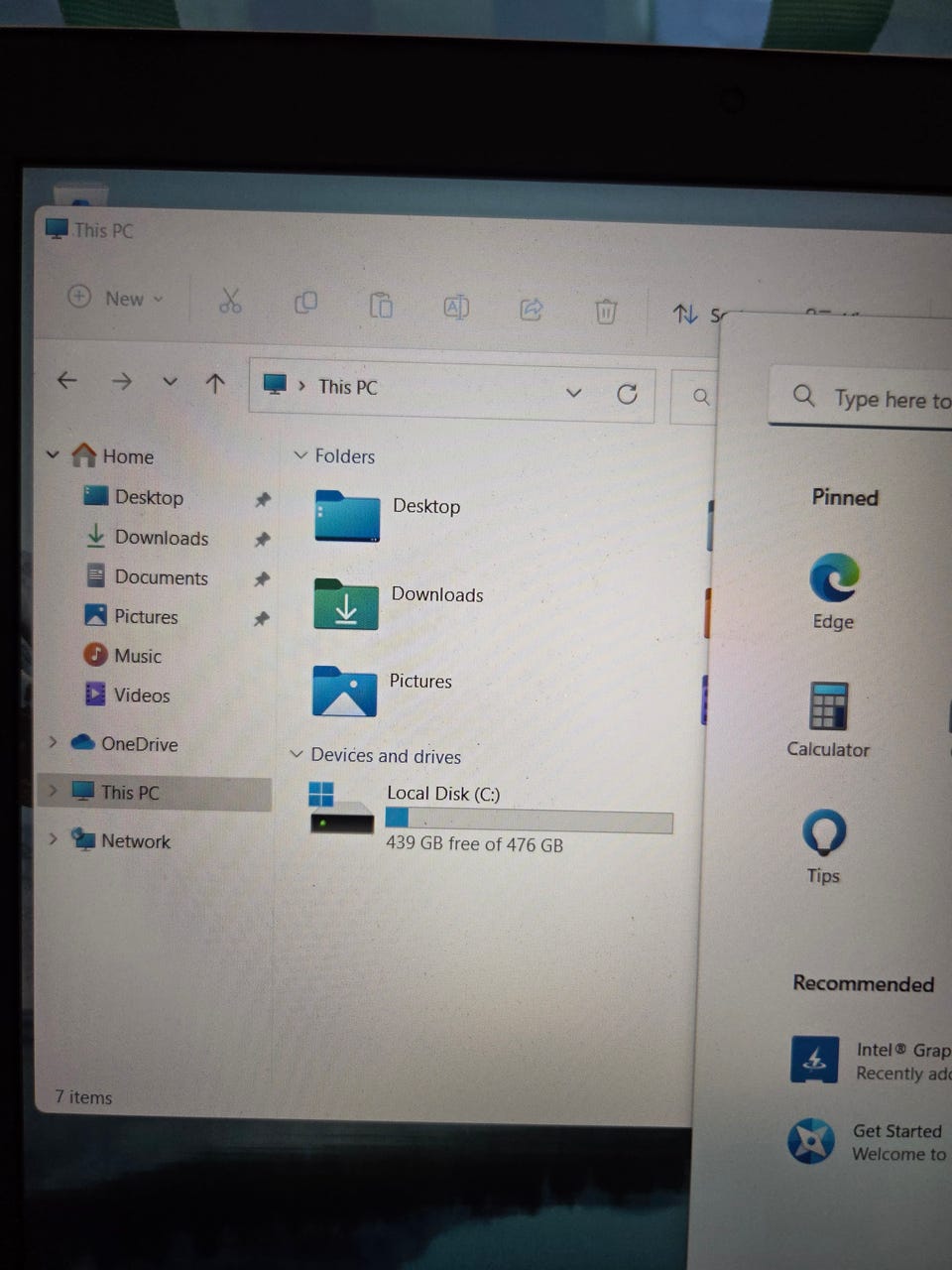Click the Local Disk usage bar
Image resolution: width=952 pixels, height=1270 pixels.
[529, 820]
